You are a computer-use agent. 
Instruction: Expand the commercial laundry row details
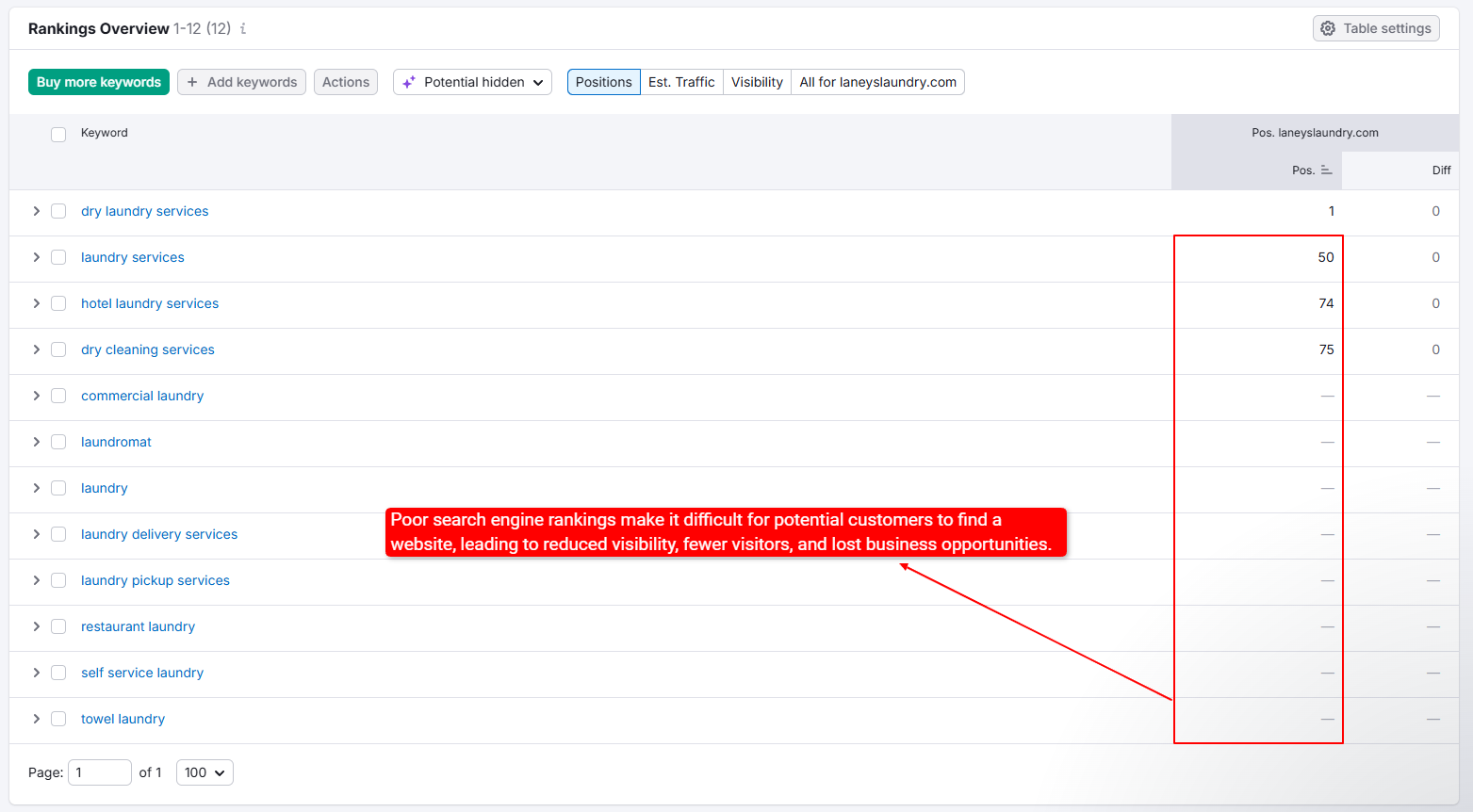point(36,396)
